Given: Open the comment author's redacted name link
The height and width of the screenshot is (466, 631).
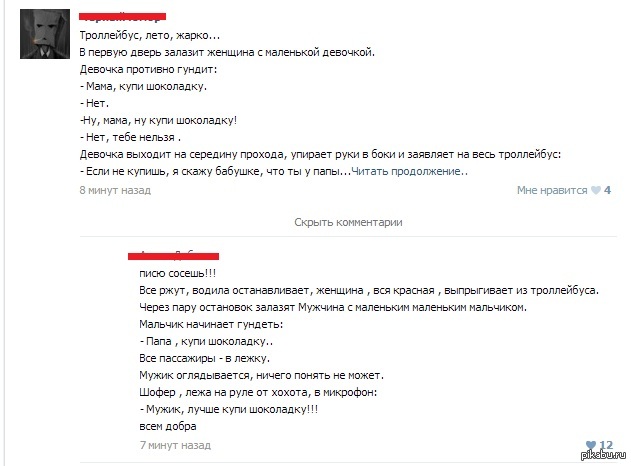Looking at the screenshot, I should (x=178, y=256).
